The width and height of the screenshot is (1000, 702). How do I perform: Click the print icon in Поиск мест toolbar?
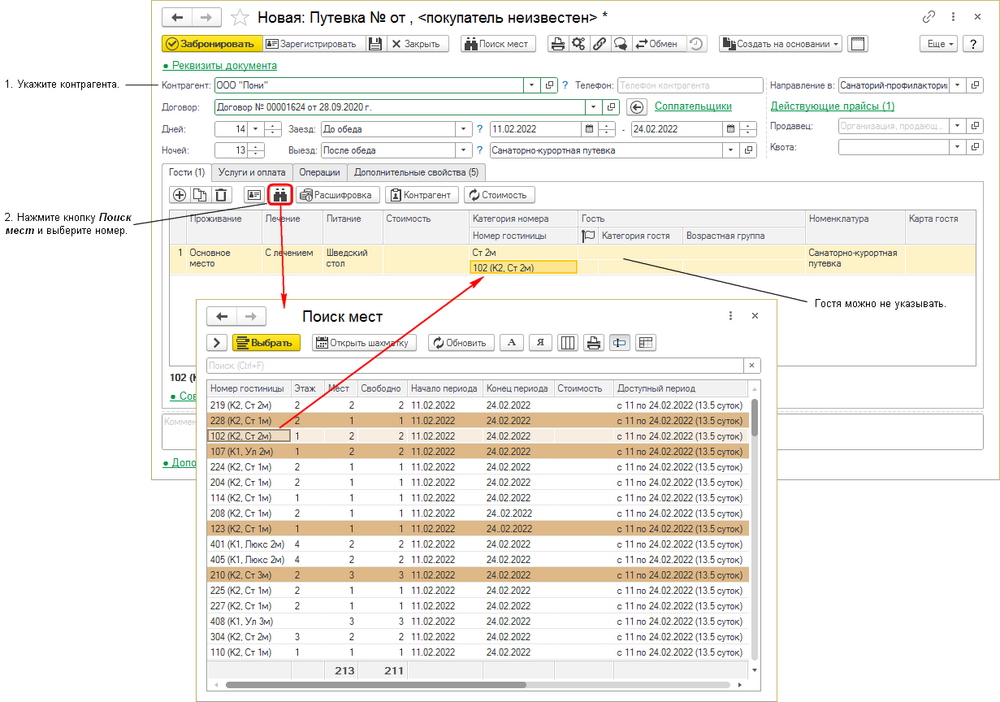tap(593, 343)
